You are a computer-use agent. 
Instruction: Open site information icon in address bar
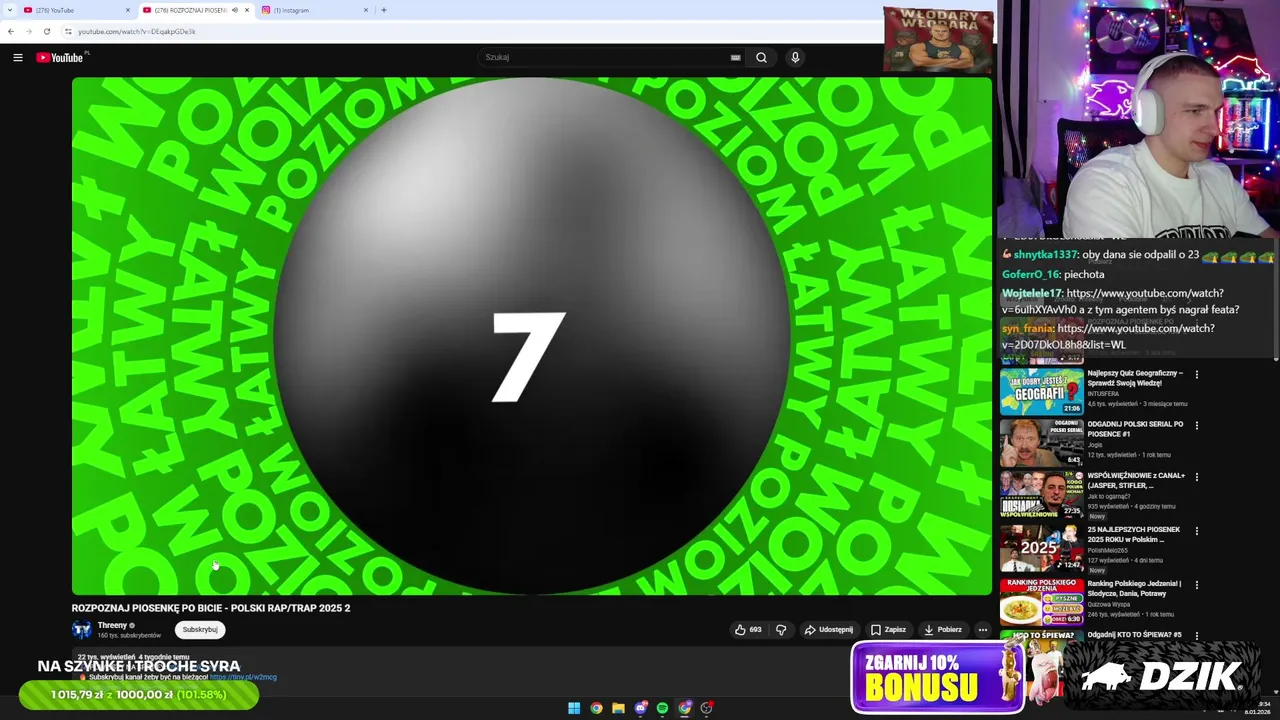tap(68, 31)
